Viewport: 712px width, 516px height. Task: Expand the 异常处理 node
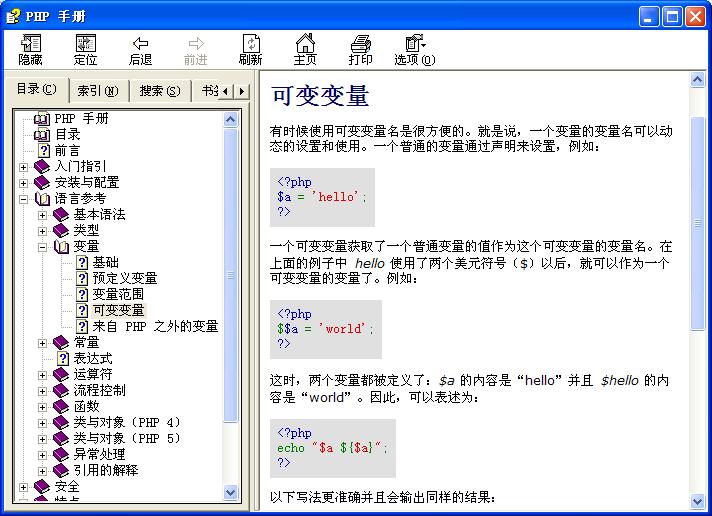click(x=42, y=455)
